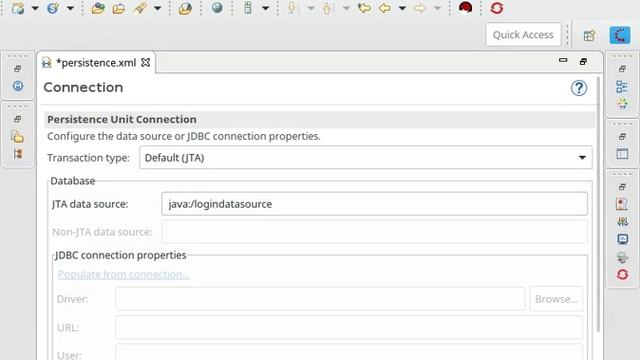Click the Open Task folder icon

[x=118, y=8]
